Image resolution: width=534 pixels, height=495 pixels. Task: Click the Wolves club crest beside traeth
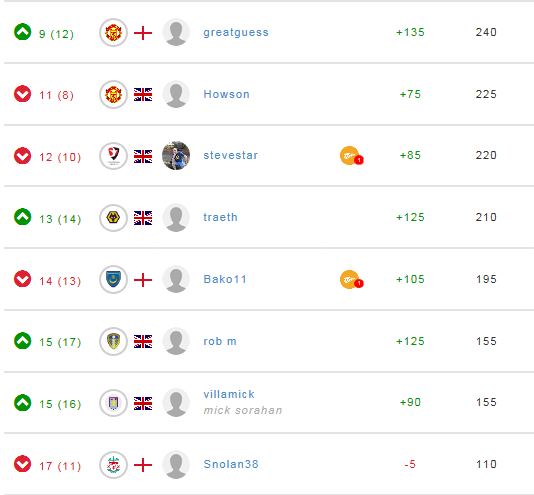113,218
